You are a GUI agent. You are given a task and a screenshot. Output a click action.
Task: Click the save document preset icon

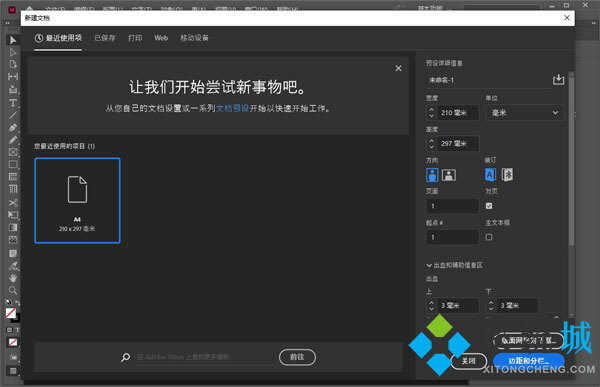(558, 80)
